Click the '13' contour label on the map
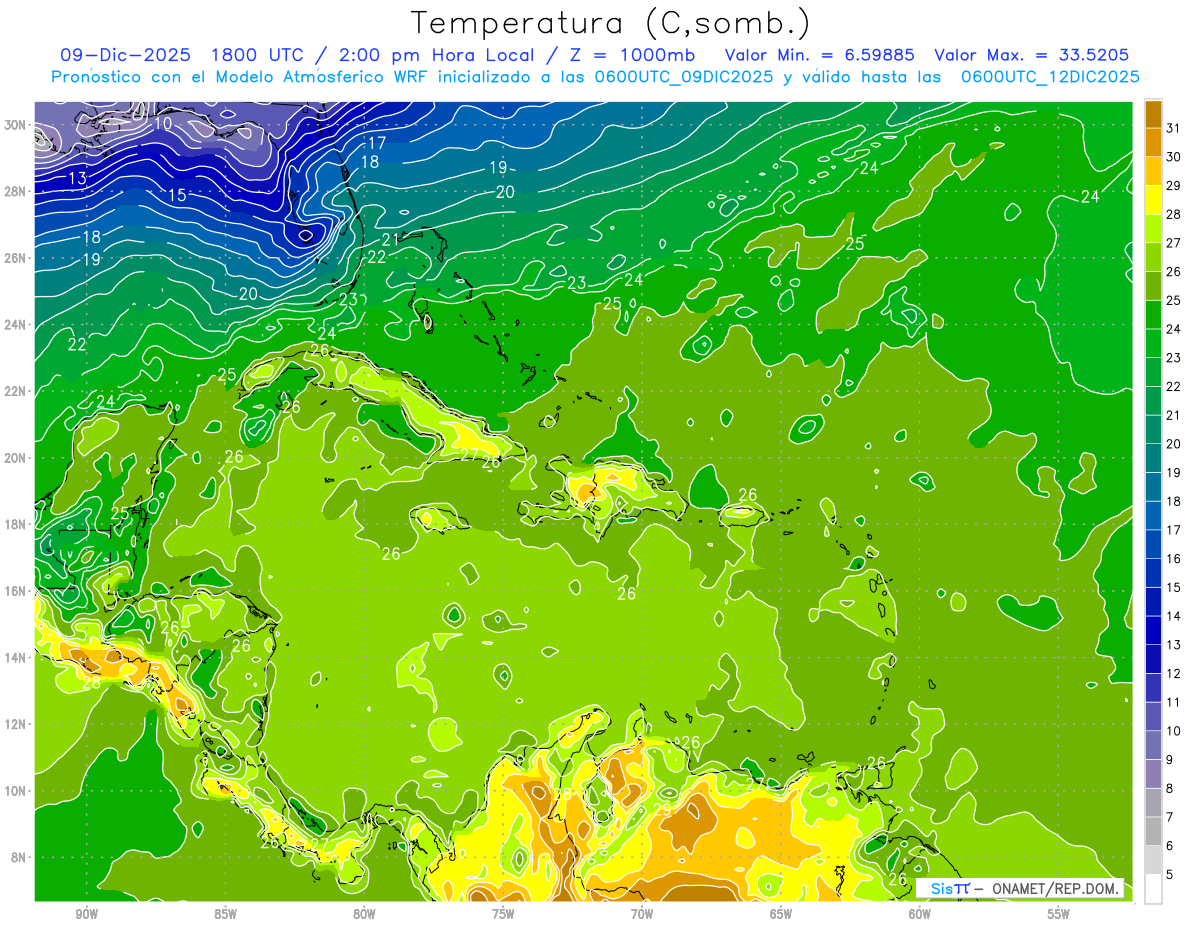Viewport: 1200px width, 927px height. tap(78, 178)
